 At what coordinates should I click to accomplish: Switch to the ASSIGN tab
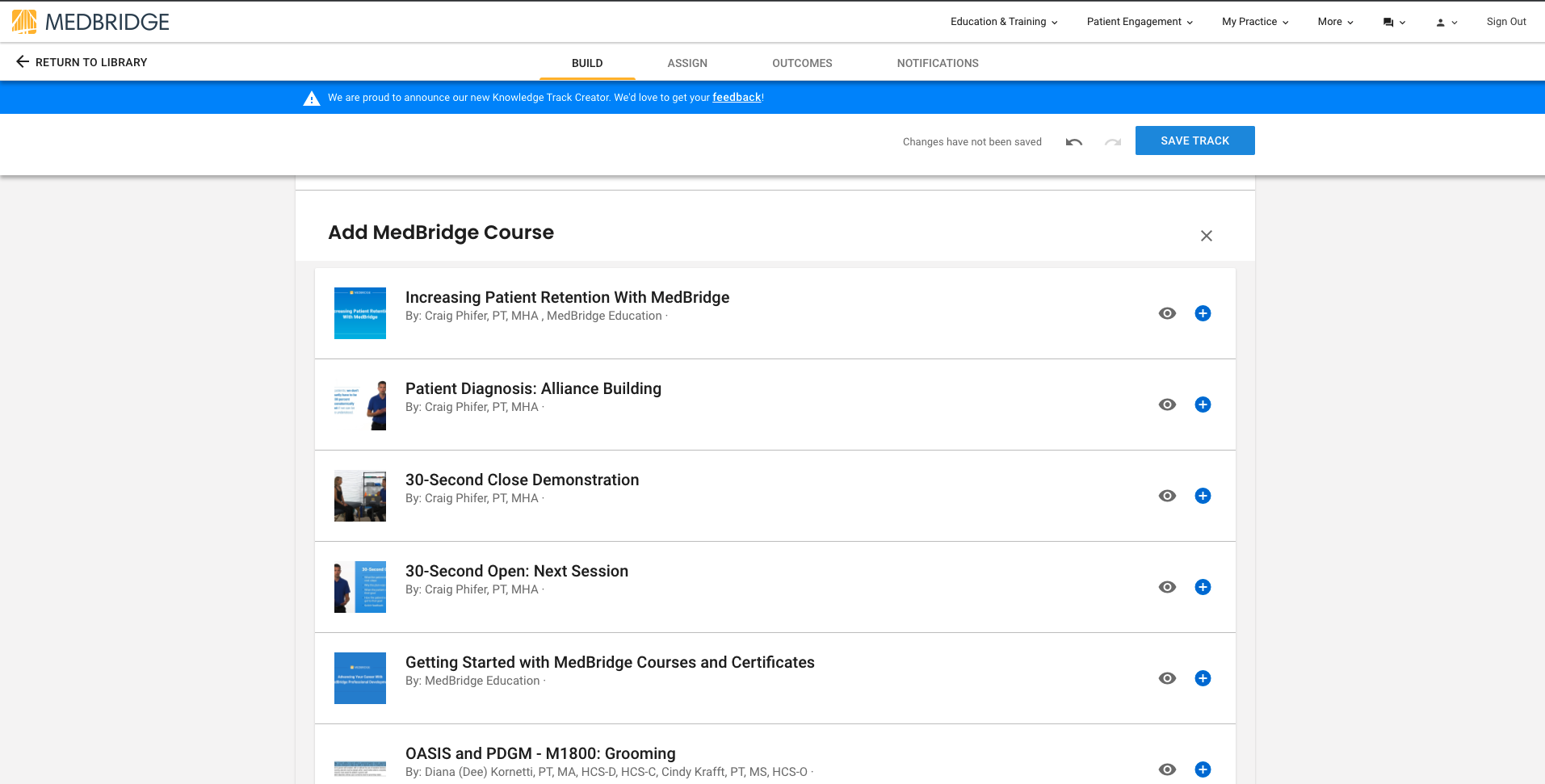[x=686, y=63]
